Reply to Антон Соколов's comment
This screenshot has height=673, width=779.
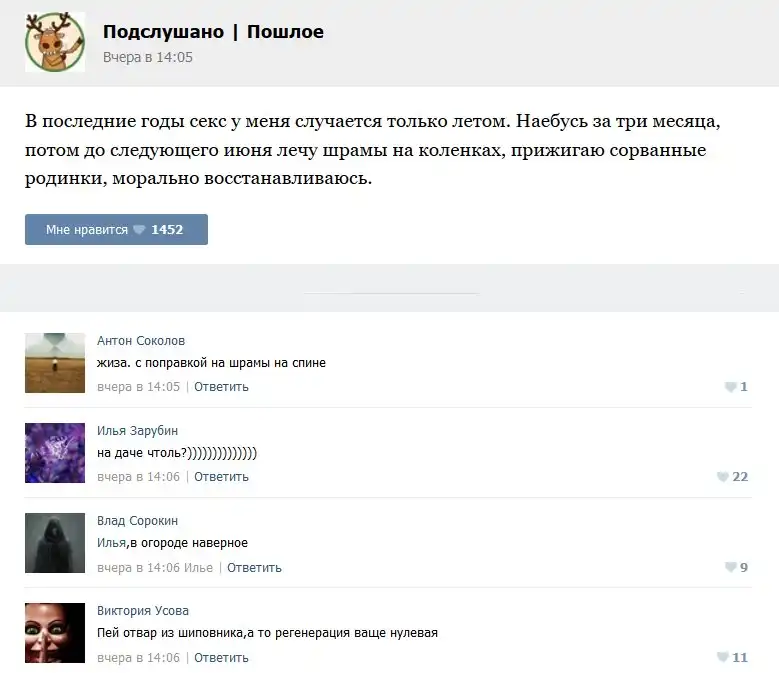221,387
